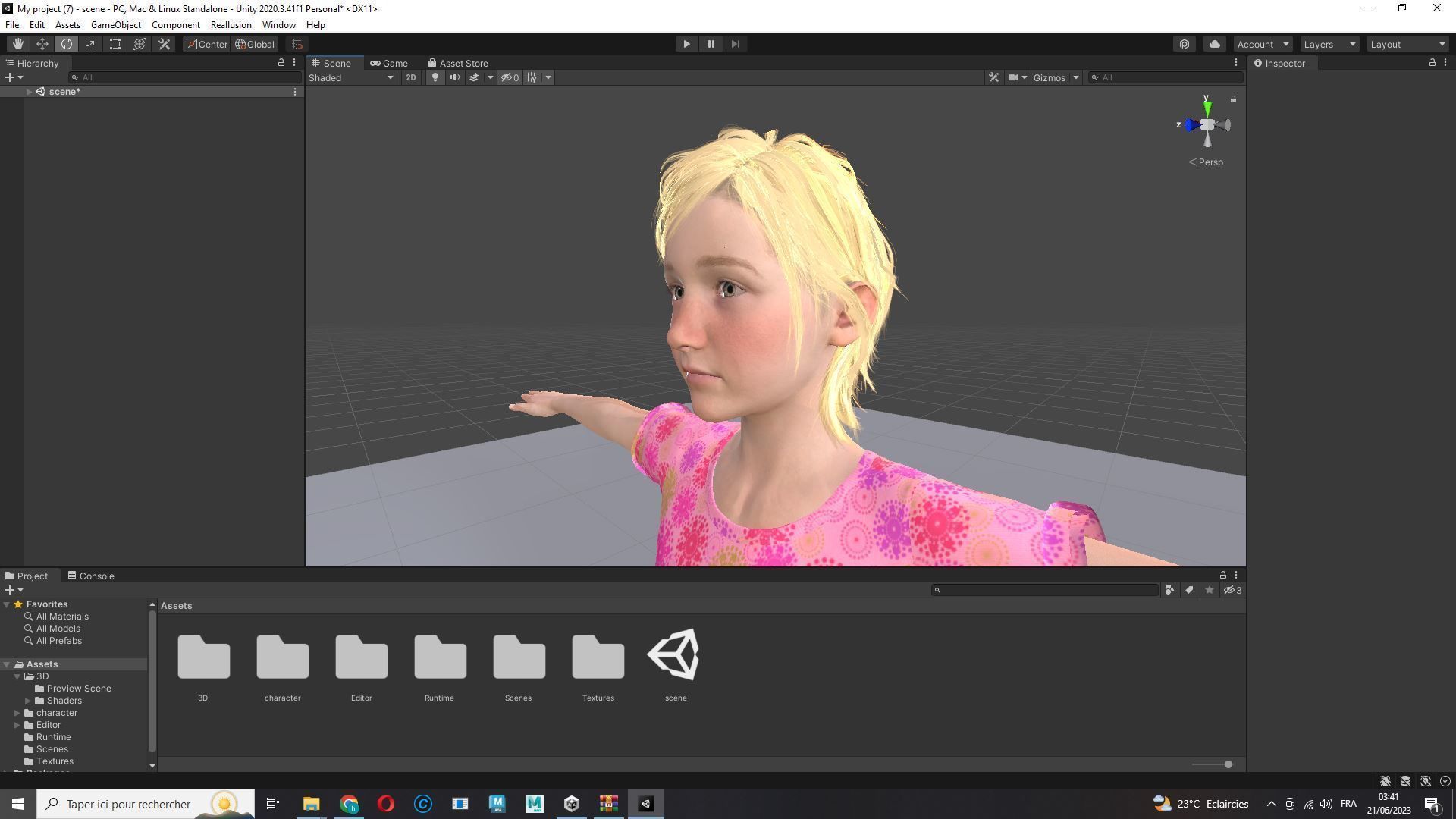Open the Gizmos dropdown
Image resolution: width=1456 pixels, height=819 pixels.
1056,77
